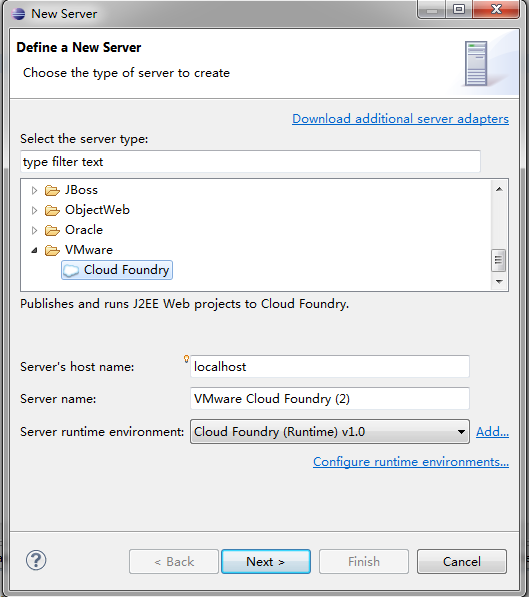The width and height of the screenshot is (529, 597).
Task: Expand the ObjectWeb tree node
Action: point(34,210)
